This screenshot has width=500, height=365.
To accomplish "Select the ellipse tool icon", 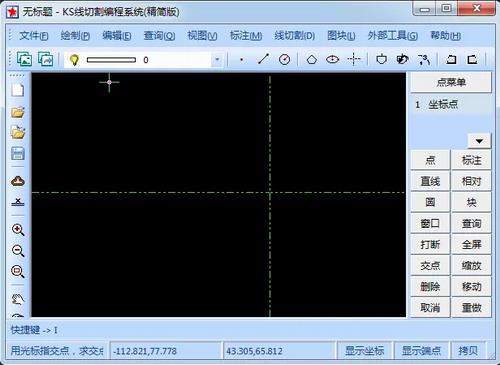I will click(x=332, y=60).
